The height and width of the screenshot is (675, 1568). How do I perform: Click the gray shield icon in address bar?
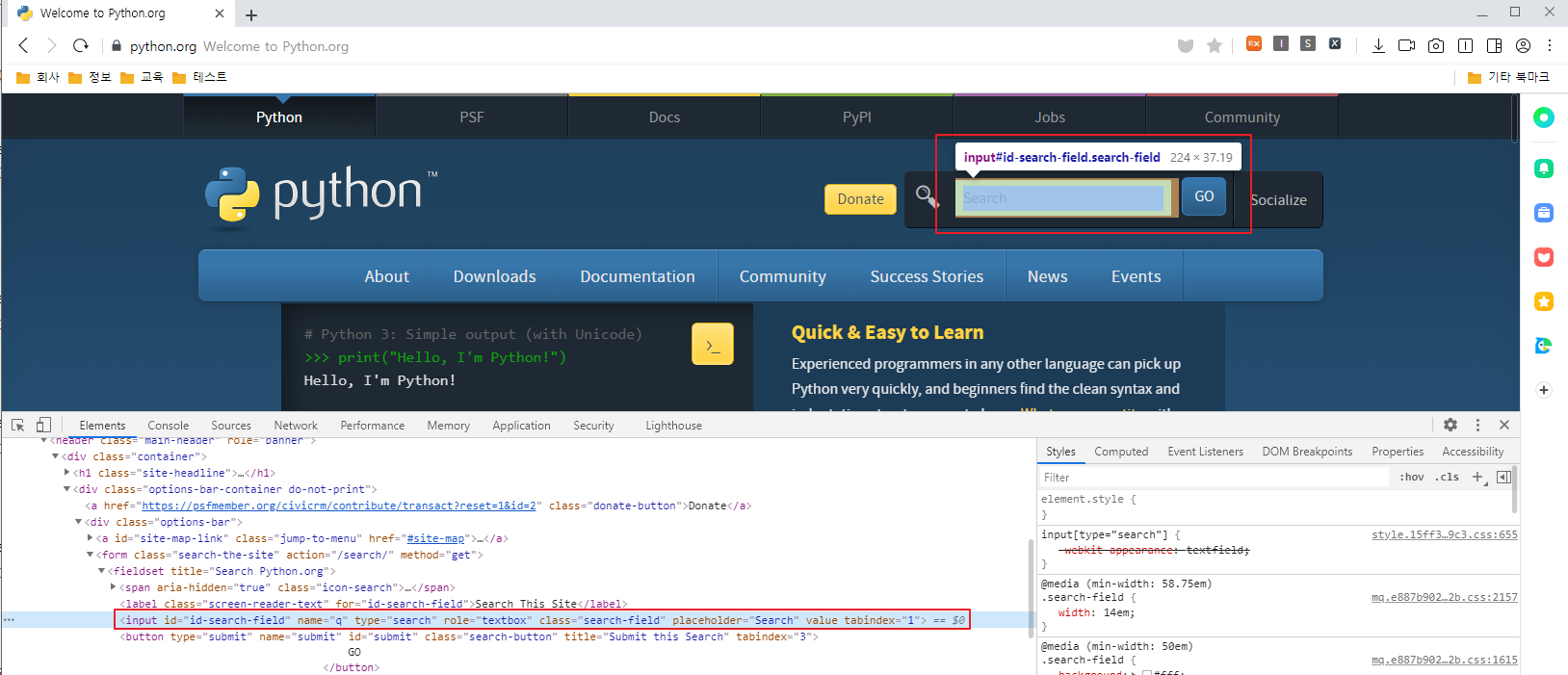1186,45
